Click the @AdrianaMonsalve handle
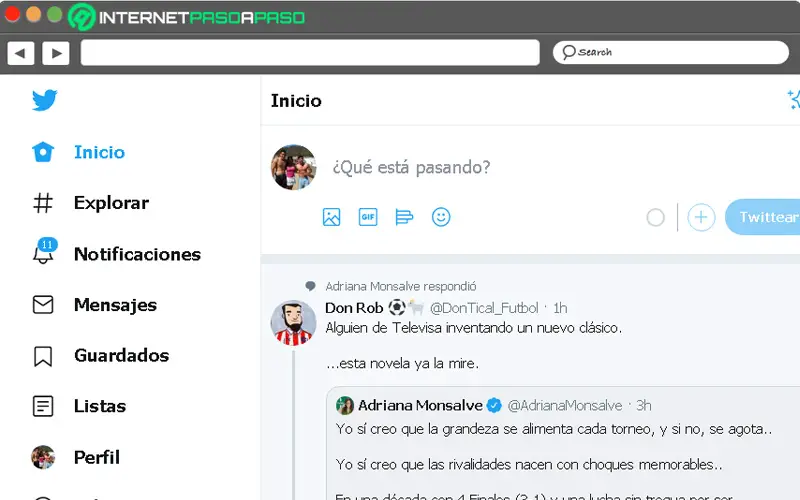 [565, 406]
